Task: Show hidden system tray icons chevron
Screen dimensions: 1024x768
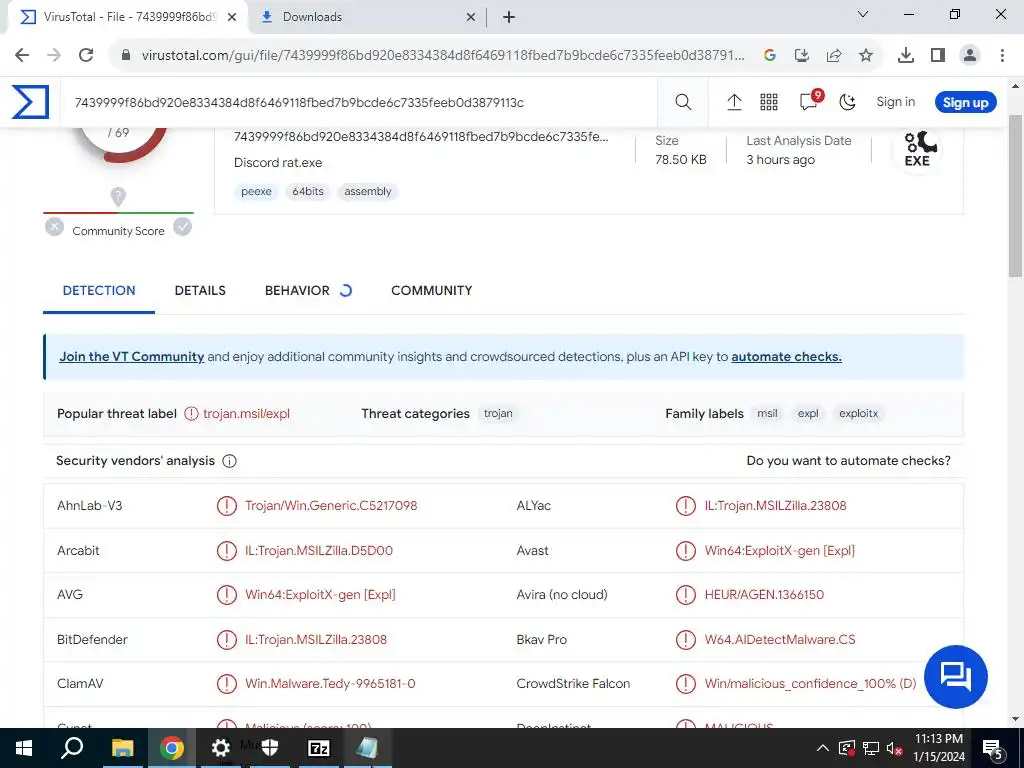Action: 823,748
